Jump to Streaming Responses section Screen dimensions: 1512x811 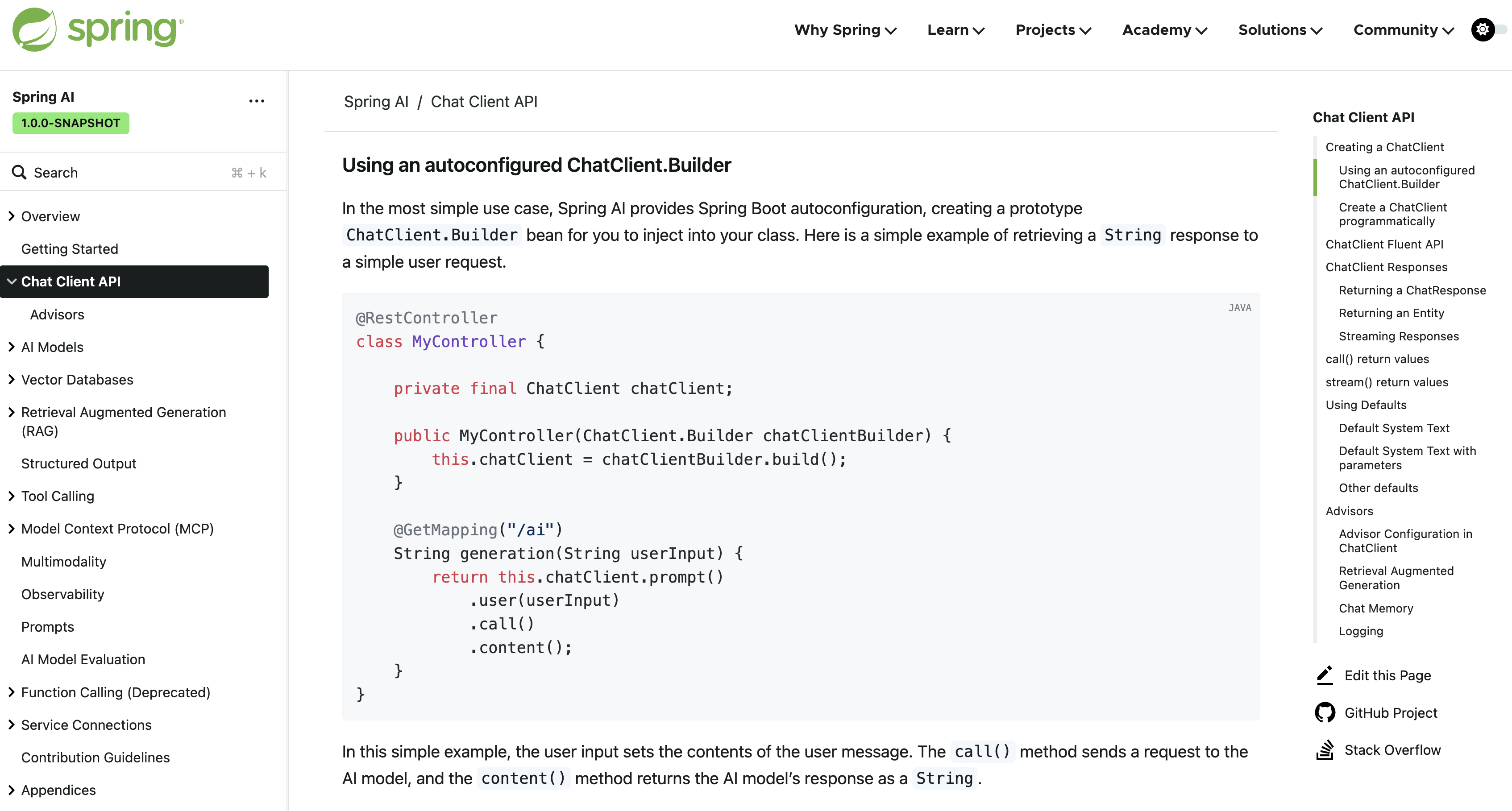(1398, 336)
